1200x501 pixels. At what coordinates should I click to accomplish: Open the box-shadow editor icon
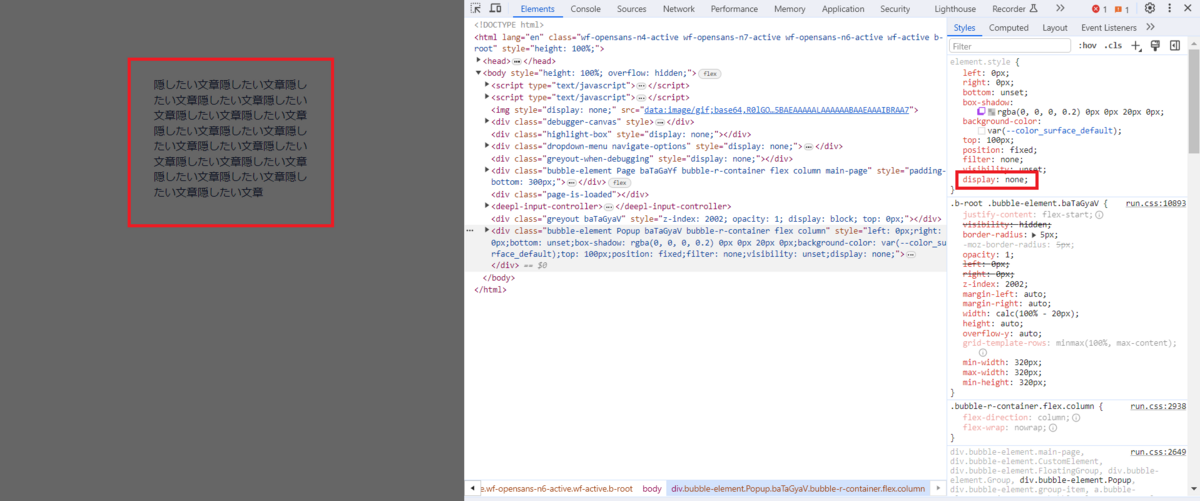tap(983, 112)
